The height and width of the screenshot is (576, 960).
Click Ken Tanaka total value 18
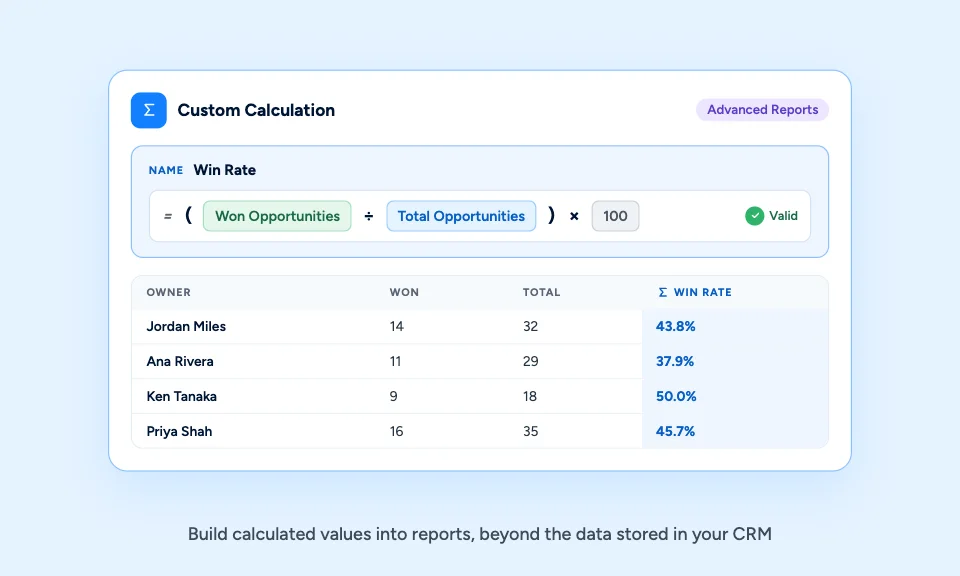530,396
